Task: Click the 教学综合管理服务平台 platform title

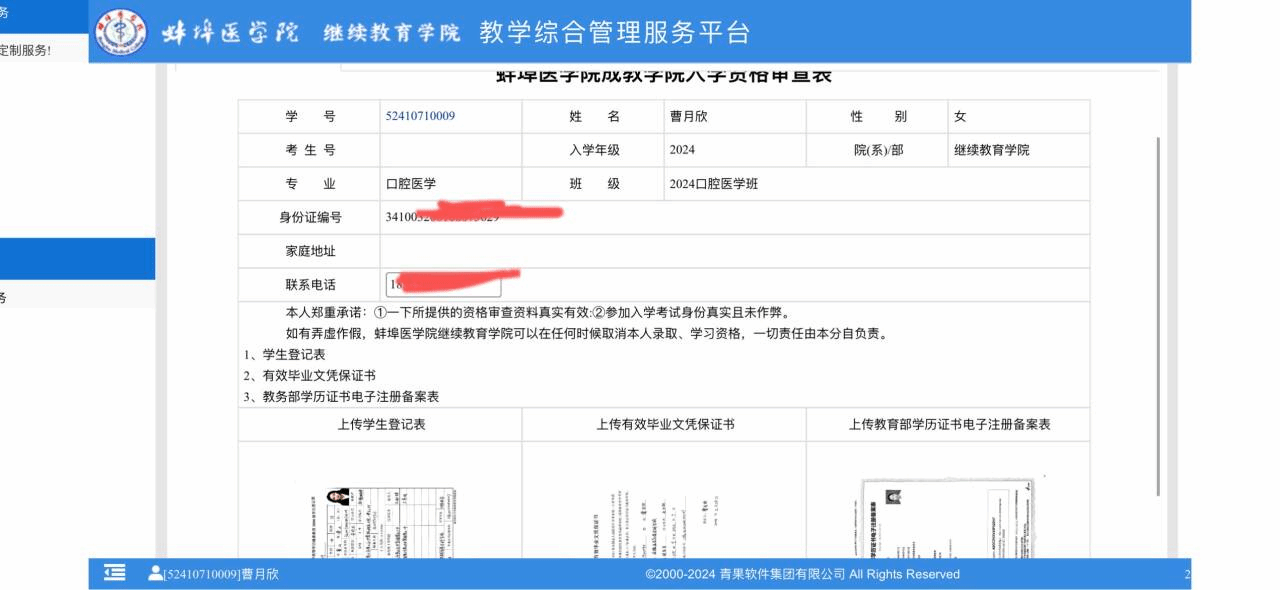Action: 614,32
